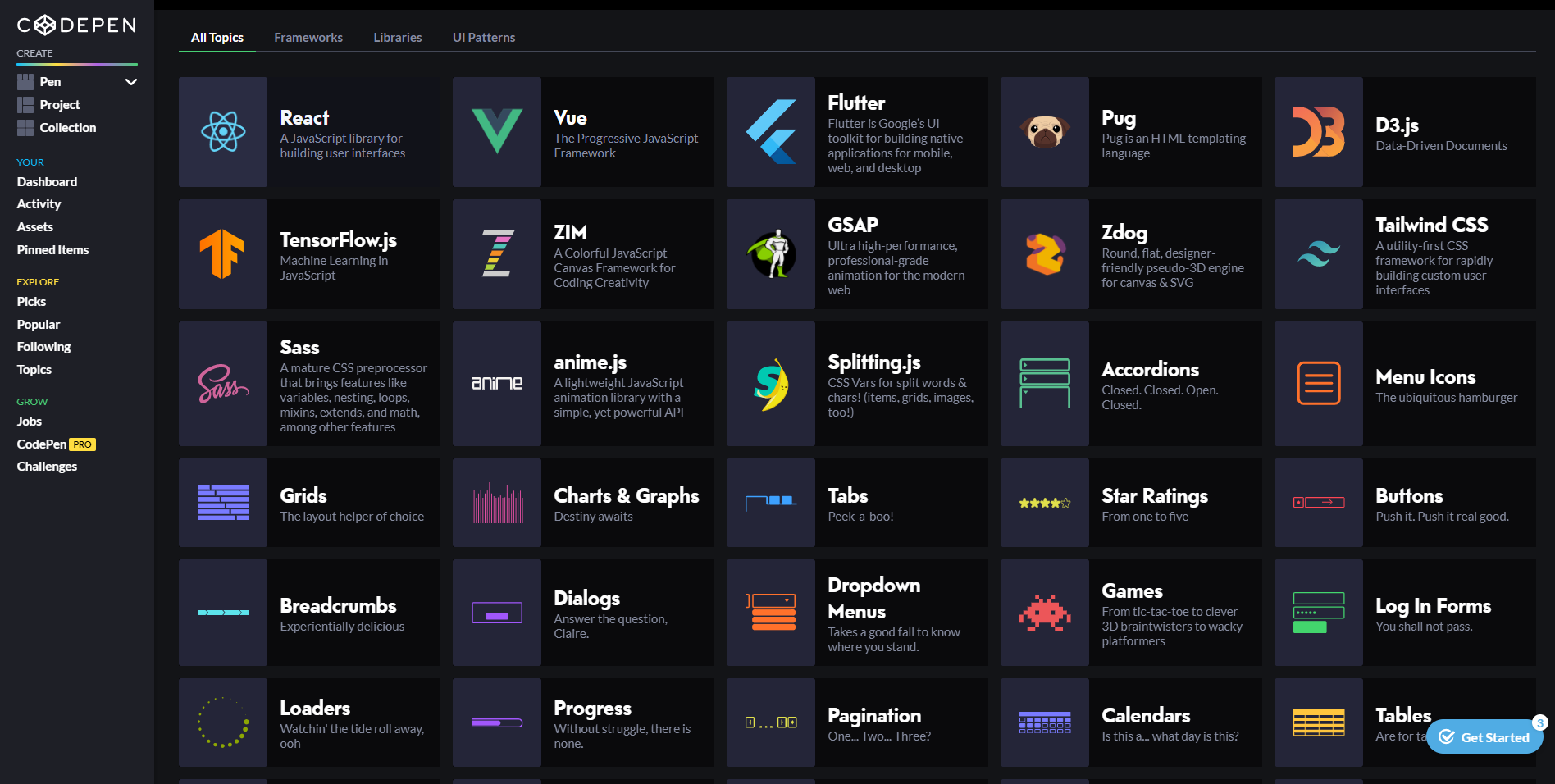Screen dimensions: 1555x784
Task: Select the Star Ratings stars icon
Action: tap(1045, 503)
